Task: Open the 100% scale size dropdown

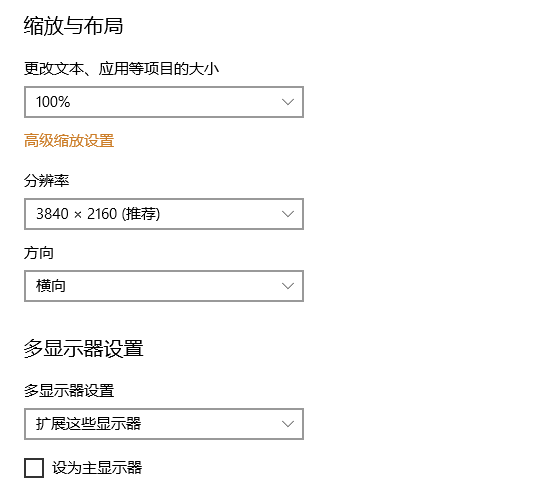Action: tap(164, 102)
